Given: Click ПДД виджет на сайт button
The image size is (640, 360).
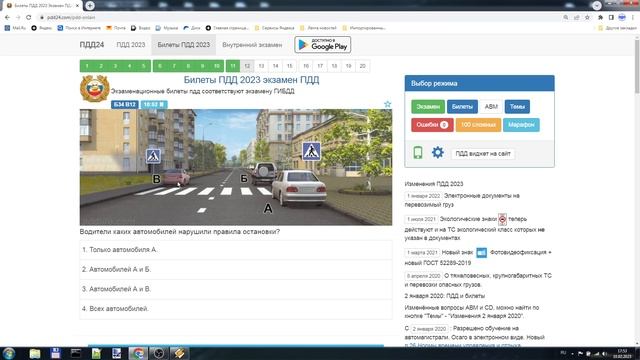Looking at the screenshot, I should tap(483, 153).
